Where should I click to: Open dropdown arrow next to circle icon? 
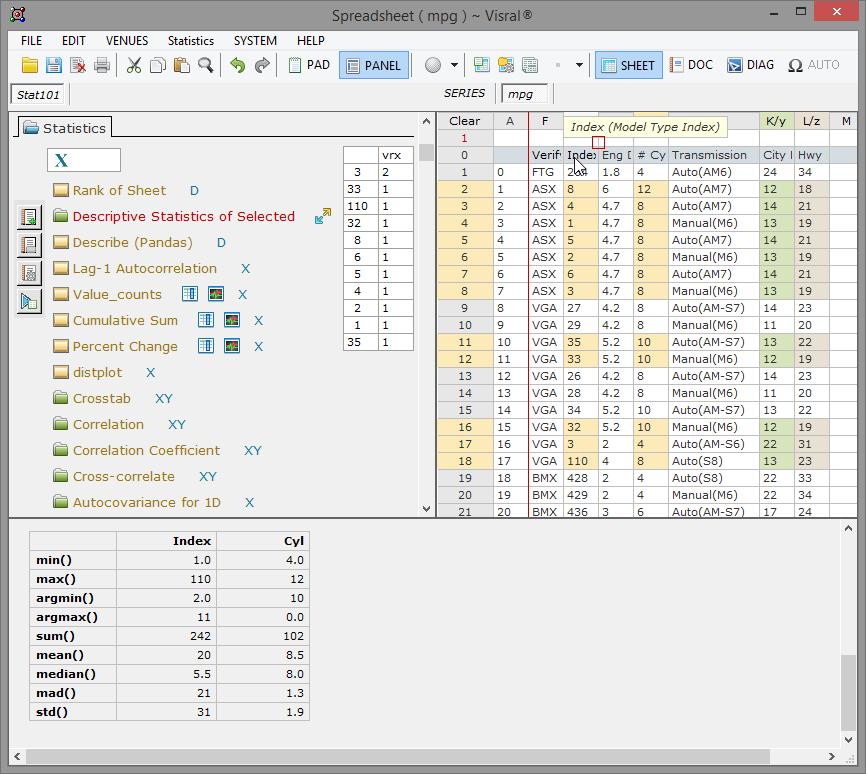coord(454,66)
